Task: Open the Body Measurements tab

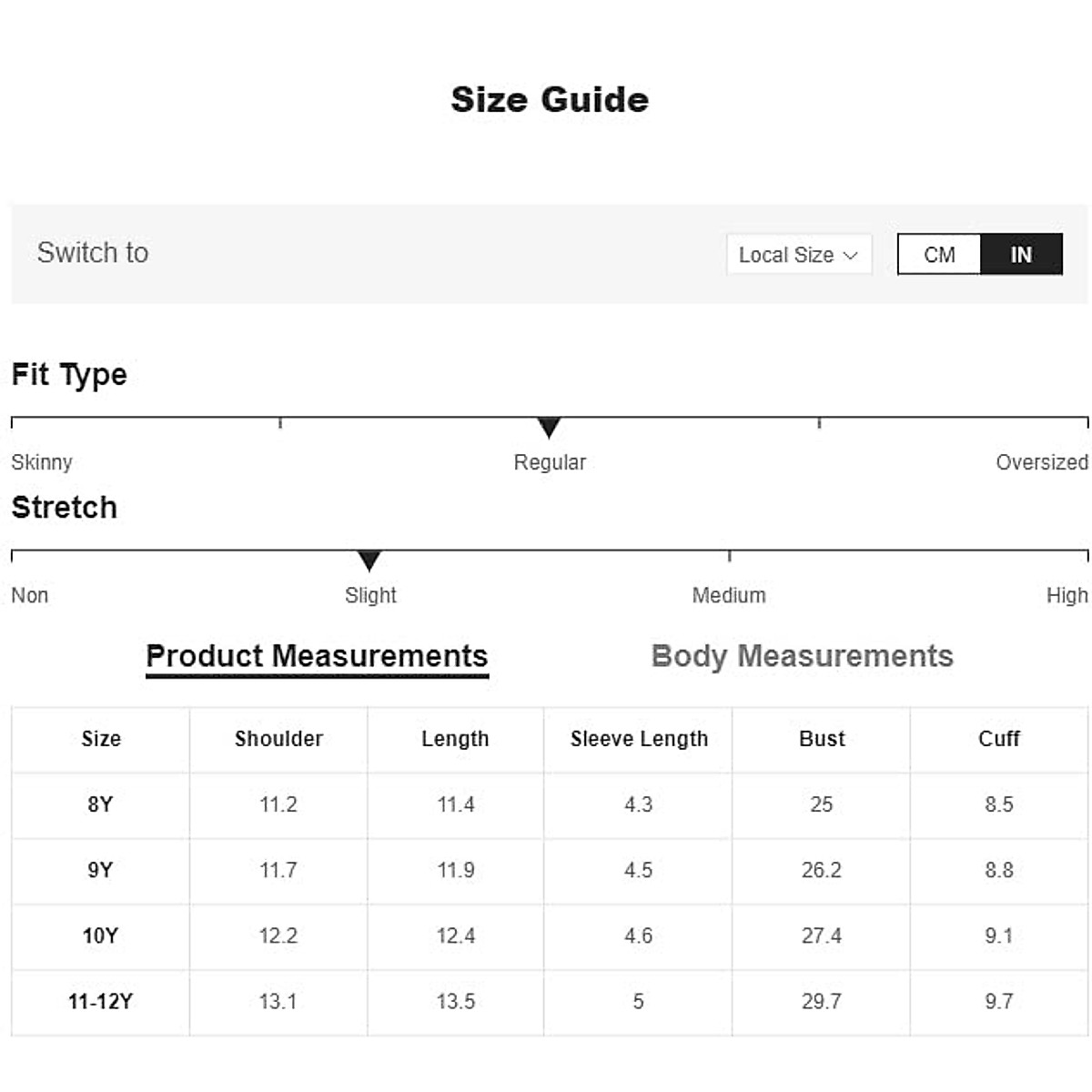Action: pos(802,656)
